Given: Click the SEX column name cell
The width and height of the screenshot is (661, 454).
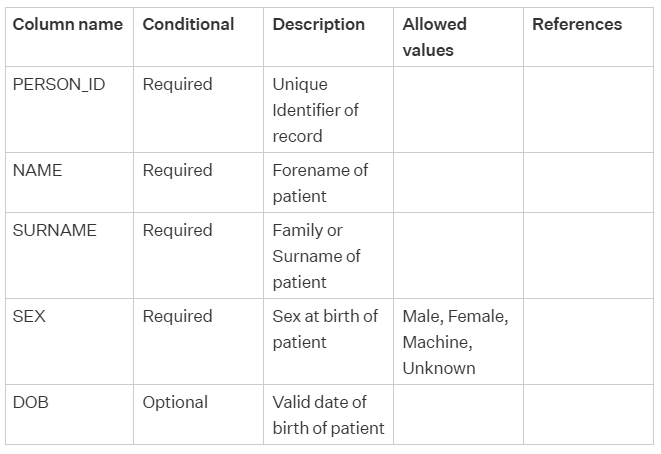Looking at the screenshot, I should tap(70, 341).
